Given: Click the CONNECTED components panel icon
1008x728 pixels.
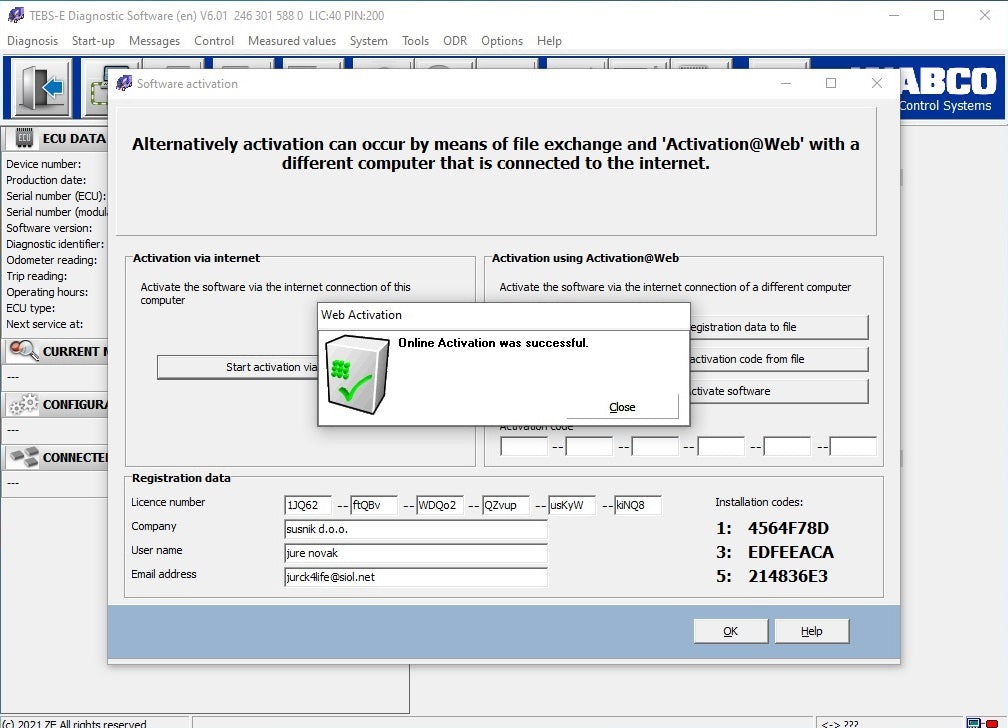Looking at the screenshot, I should click(24, 457).
